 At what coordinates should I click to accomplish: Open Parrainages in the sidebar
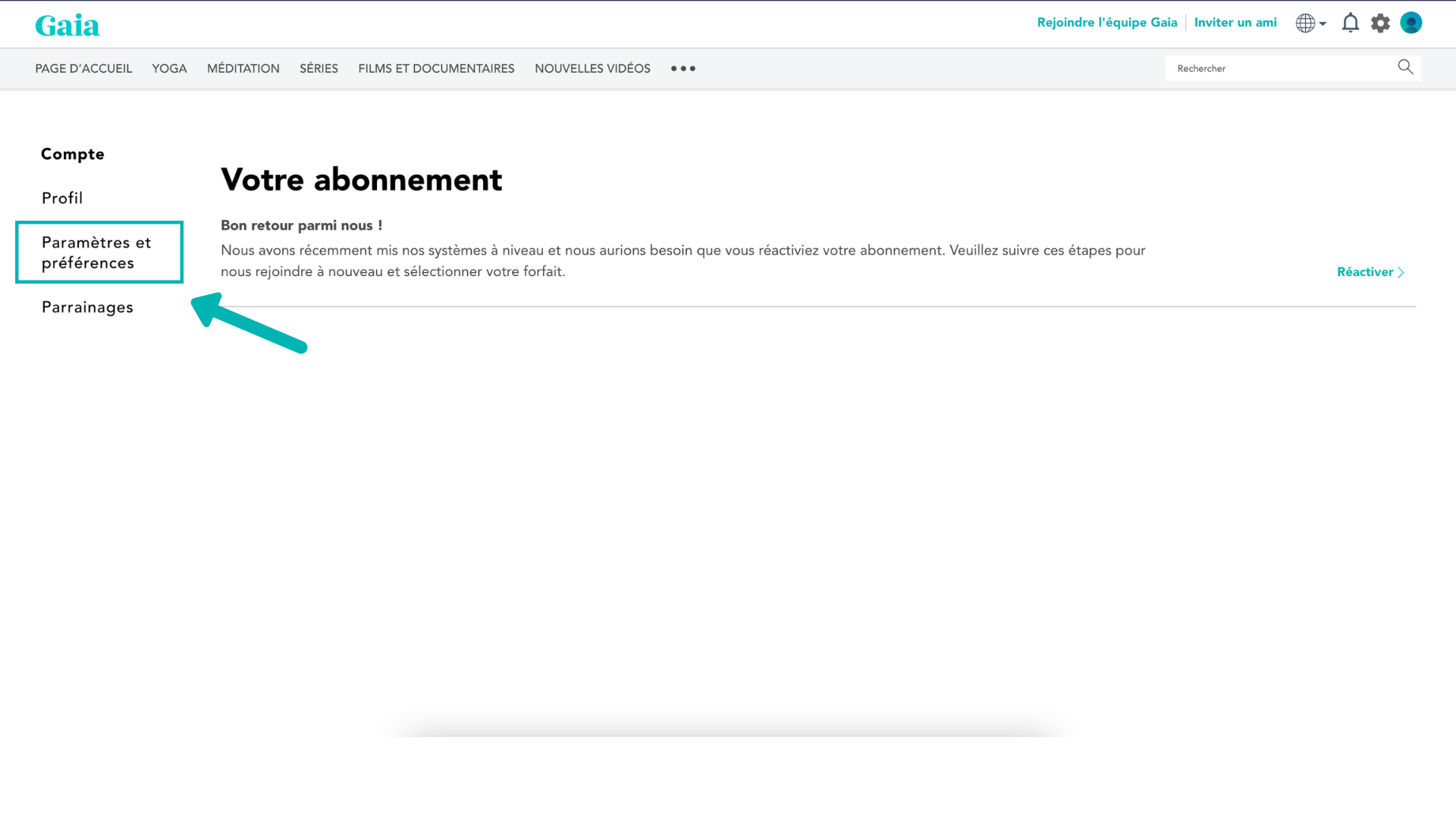(x=87, y=307)
